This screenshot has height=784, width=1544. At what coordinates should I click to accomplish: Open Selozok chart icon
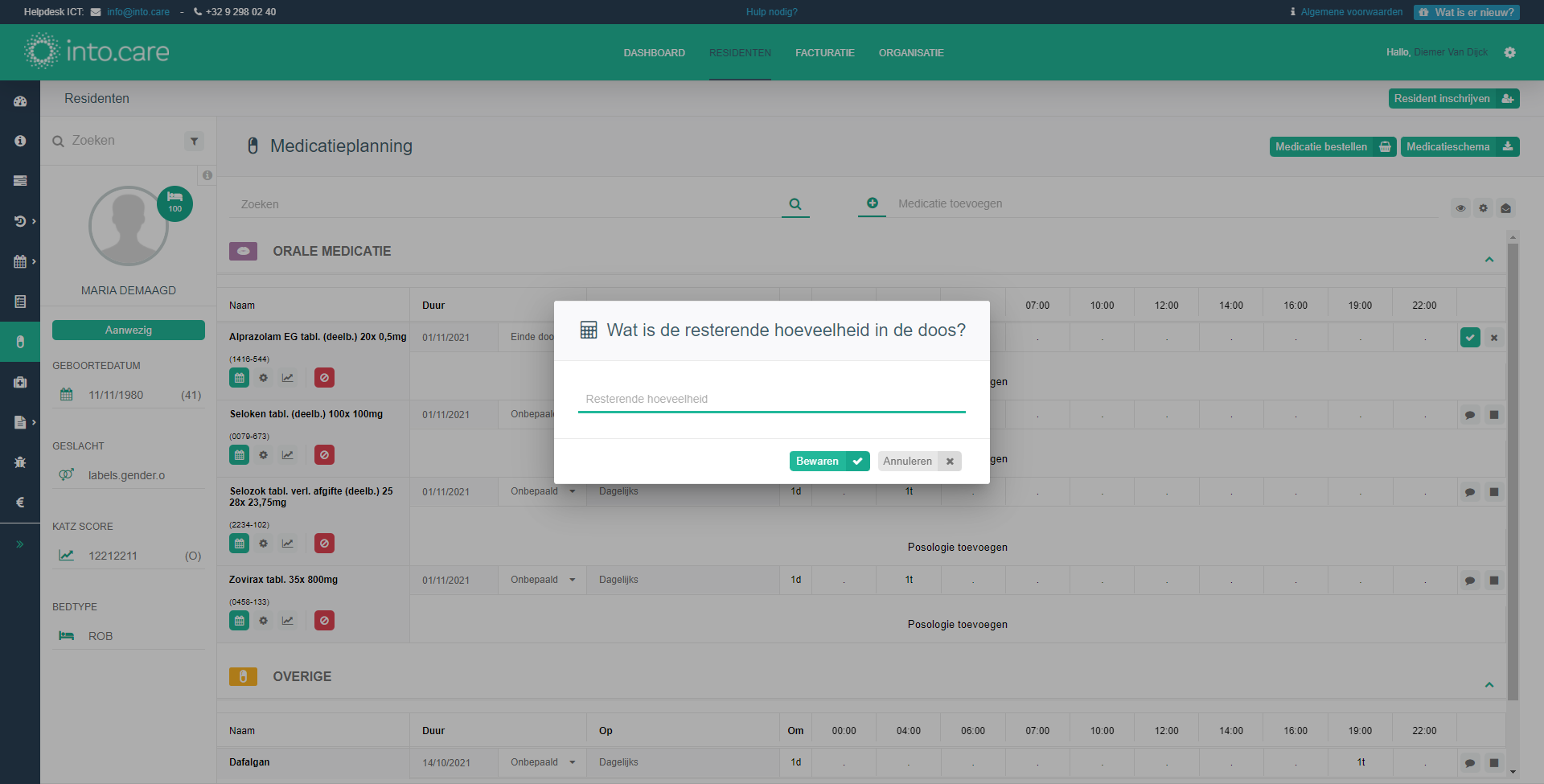(x=287, y=544)
